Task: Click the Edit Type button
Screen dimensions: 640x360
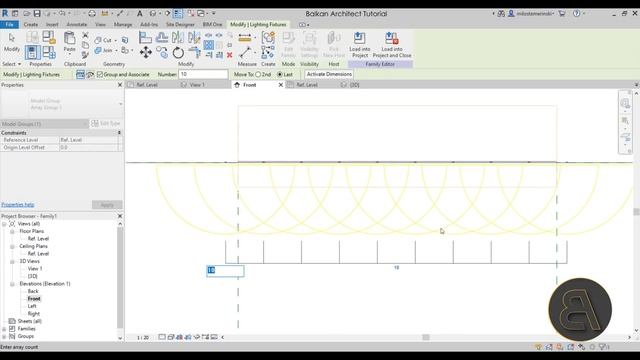Action: pos(106,123)
